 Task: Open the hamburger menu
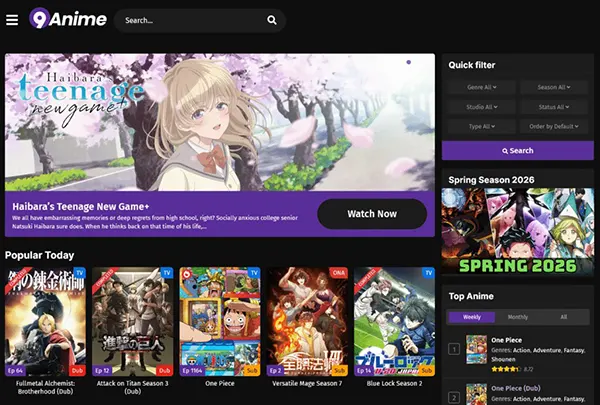[x=12, y=20]
